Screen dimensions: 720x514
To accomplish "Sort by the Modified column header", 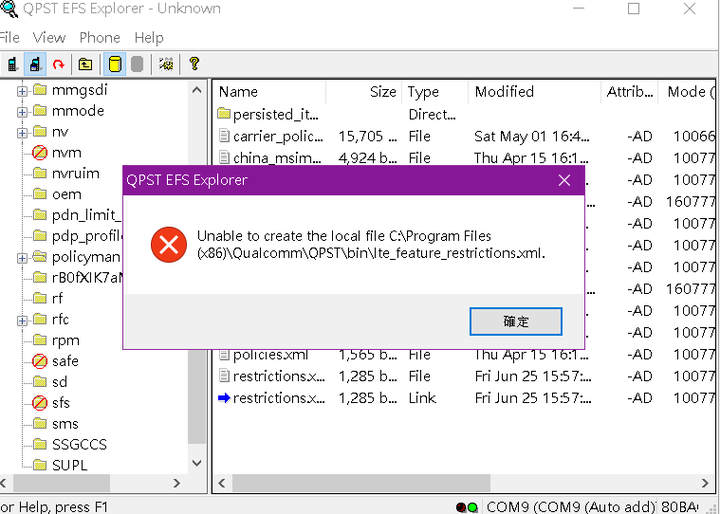I will (x=534, y=92).
